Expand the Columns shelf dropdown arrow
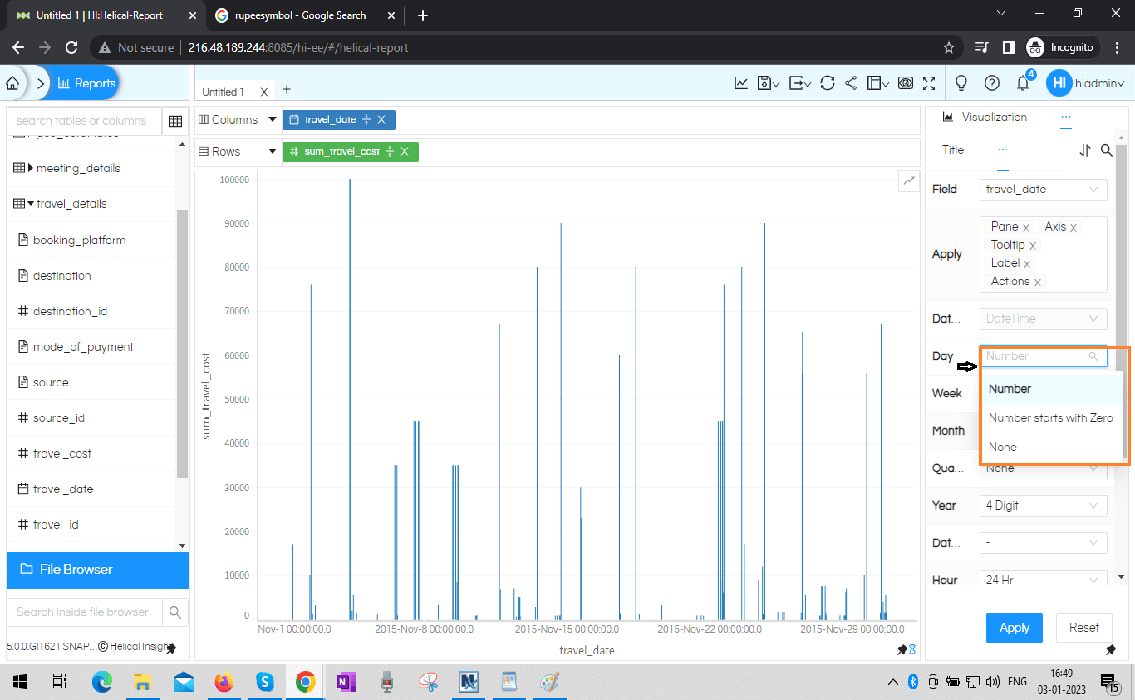The height and width of the screenshot is (700, 1135). click(x=272, y=119)
